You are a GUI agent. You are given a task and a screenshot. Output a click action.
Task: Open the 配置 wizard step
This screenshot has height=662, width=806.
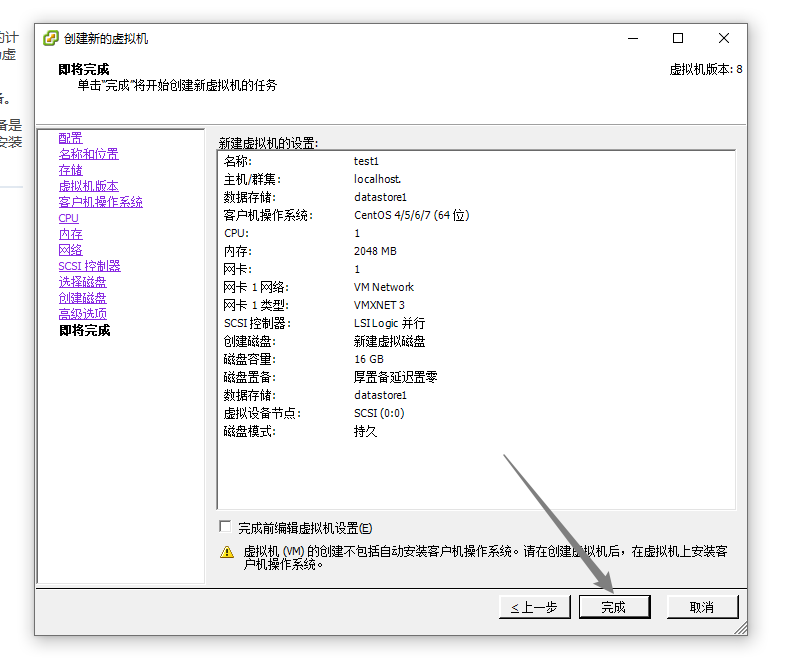tap(69, 137)
